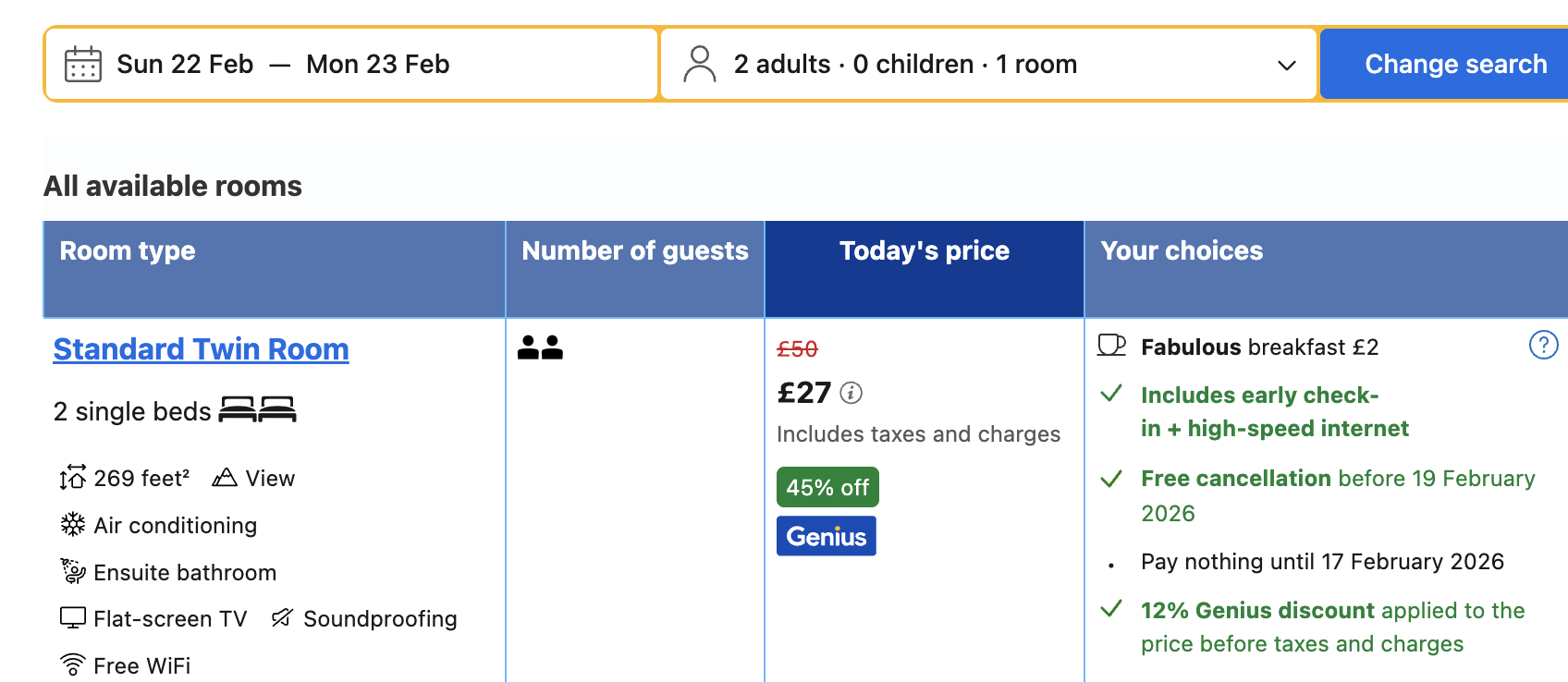Click the Free WiFi icon

(72, 664)
